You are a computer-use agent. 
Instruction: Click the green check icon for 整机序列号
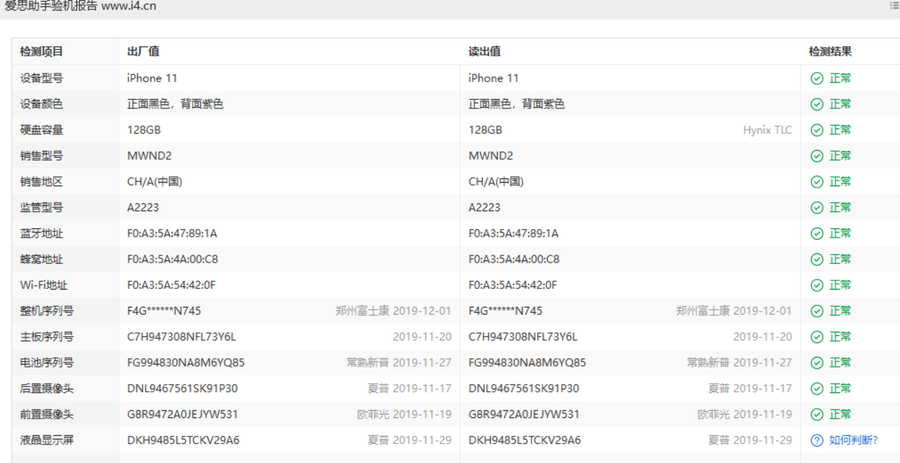[817, 311]
